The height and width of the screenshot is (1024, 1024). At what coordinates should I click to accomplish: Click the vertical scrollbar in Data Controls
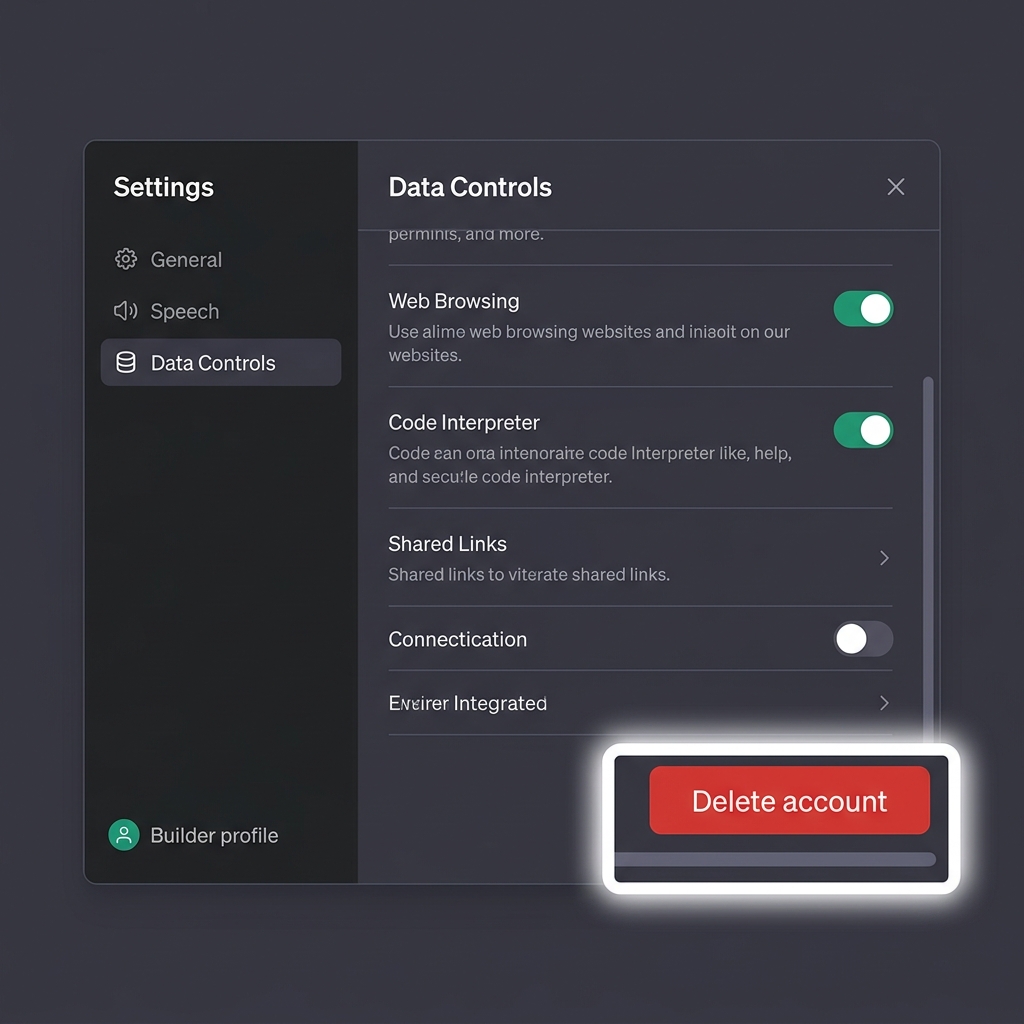927,559
